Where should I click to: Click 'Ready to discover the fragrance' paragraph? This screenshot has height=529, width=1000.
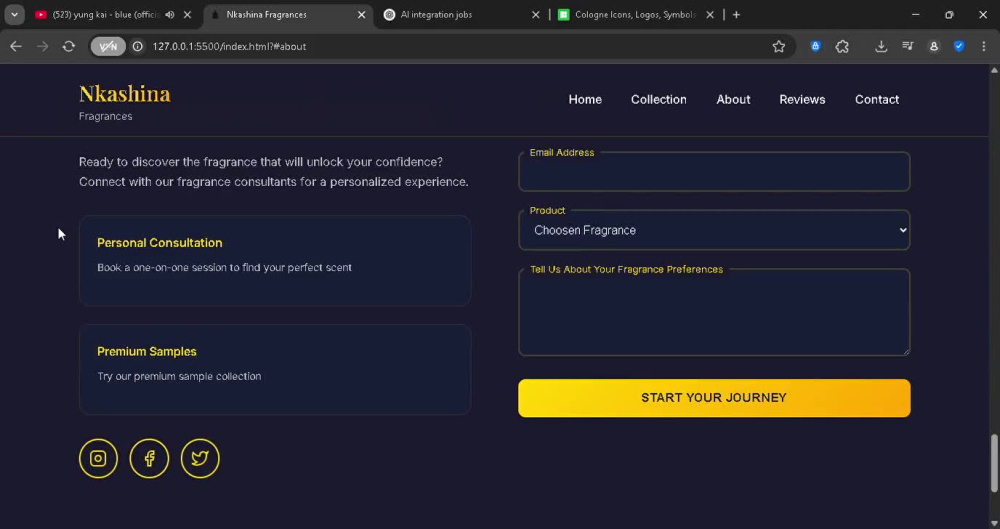click(274, 172)
